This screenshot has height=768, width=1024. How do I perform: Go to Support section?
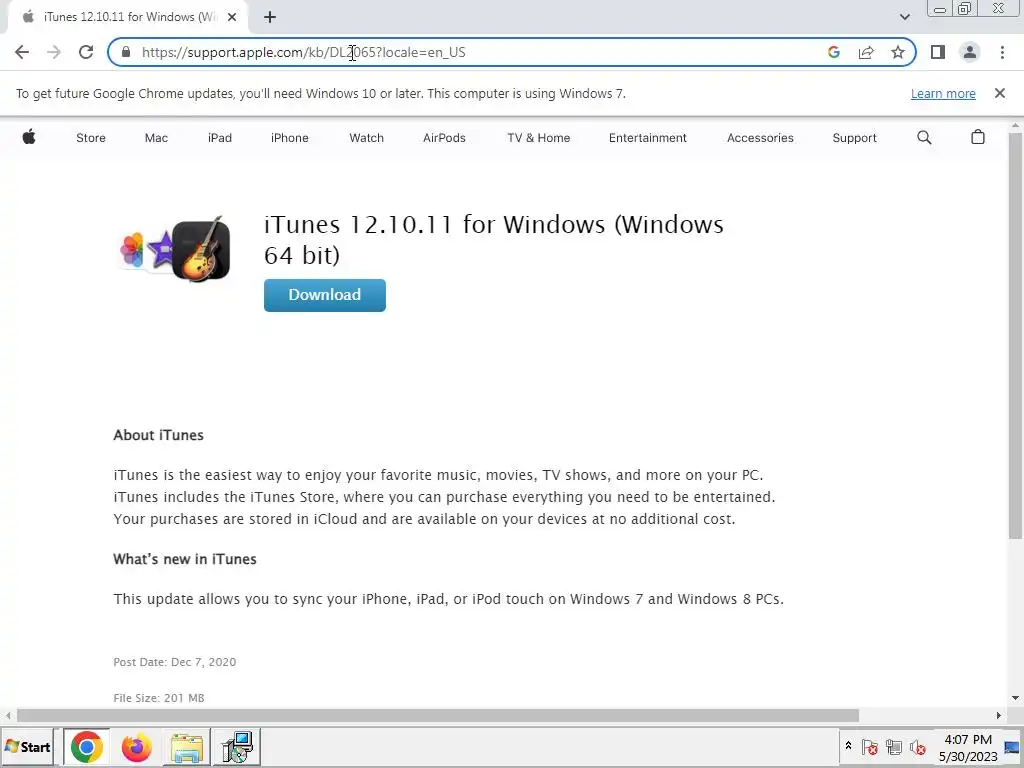coord(854,138)
